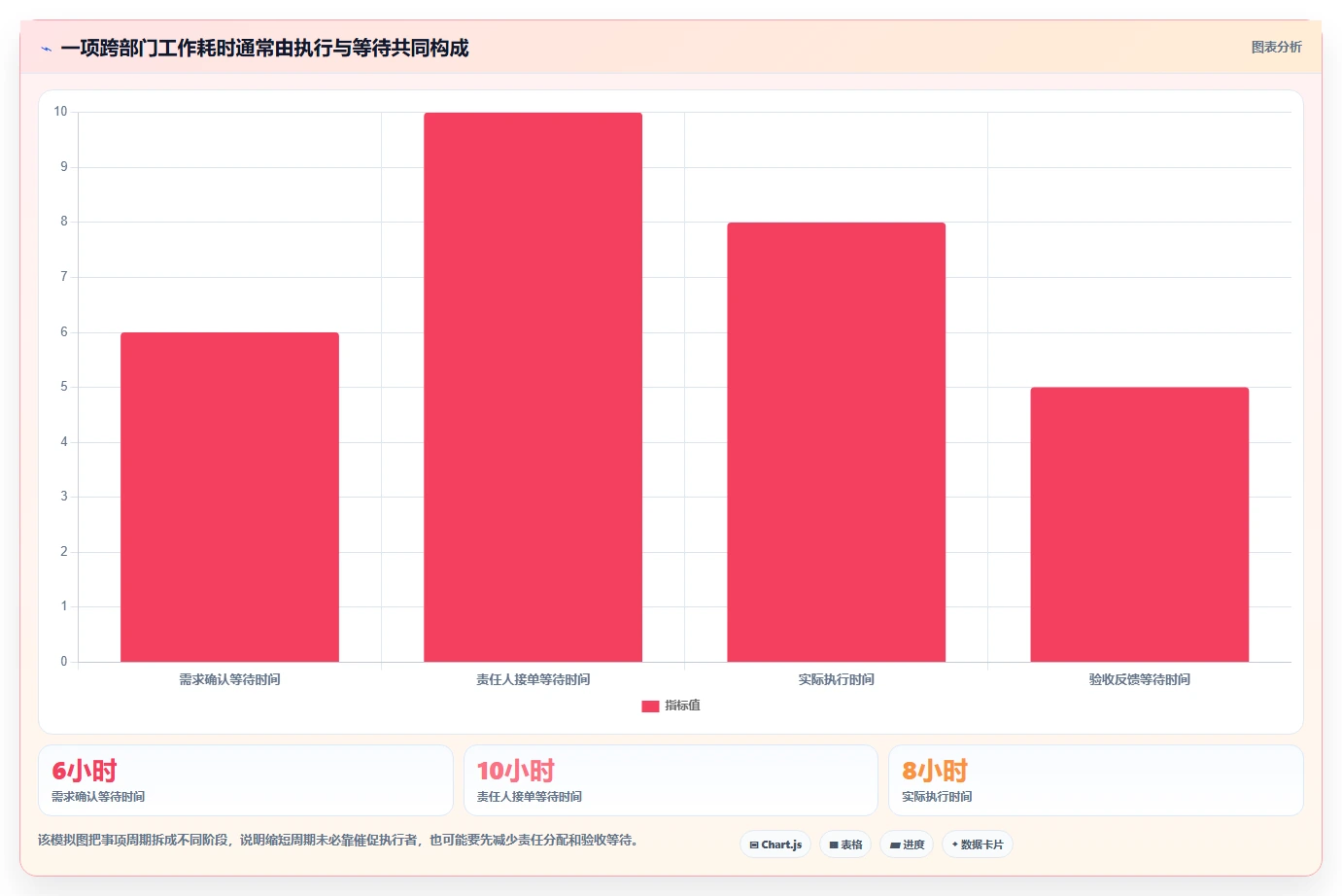The height and width of the screenshot is (896, 1342).
Task: Click the 指标值 legend text
Action: pos(682,706)
